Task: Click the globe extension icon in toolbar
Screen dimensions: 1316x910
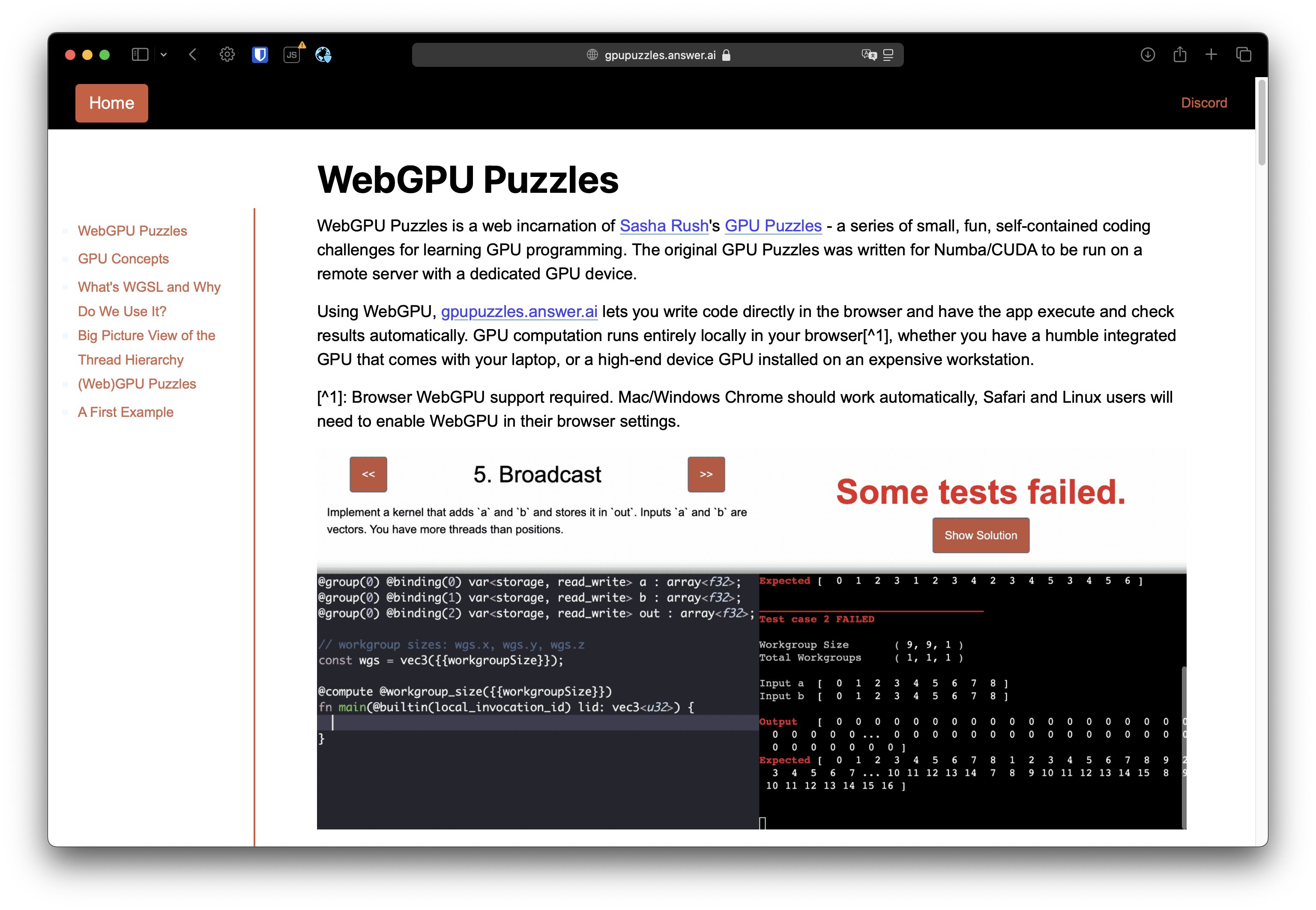Action: coord(323,55)
